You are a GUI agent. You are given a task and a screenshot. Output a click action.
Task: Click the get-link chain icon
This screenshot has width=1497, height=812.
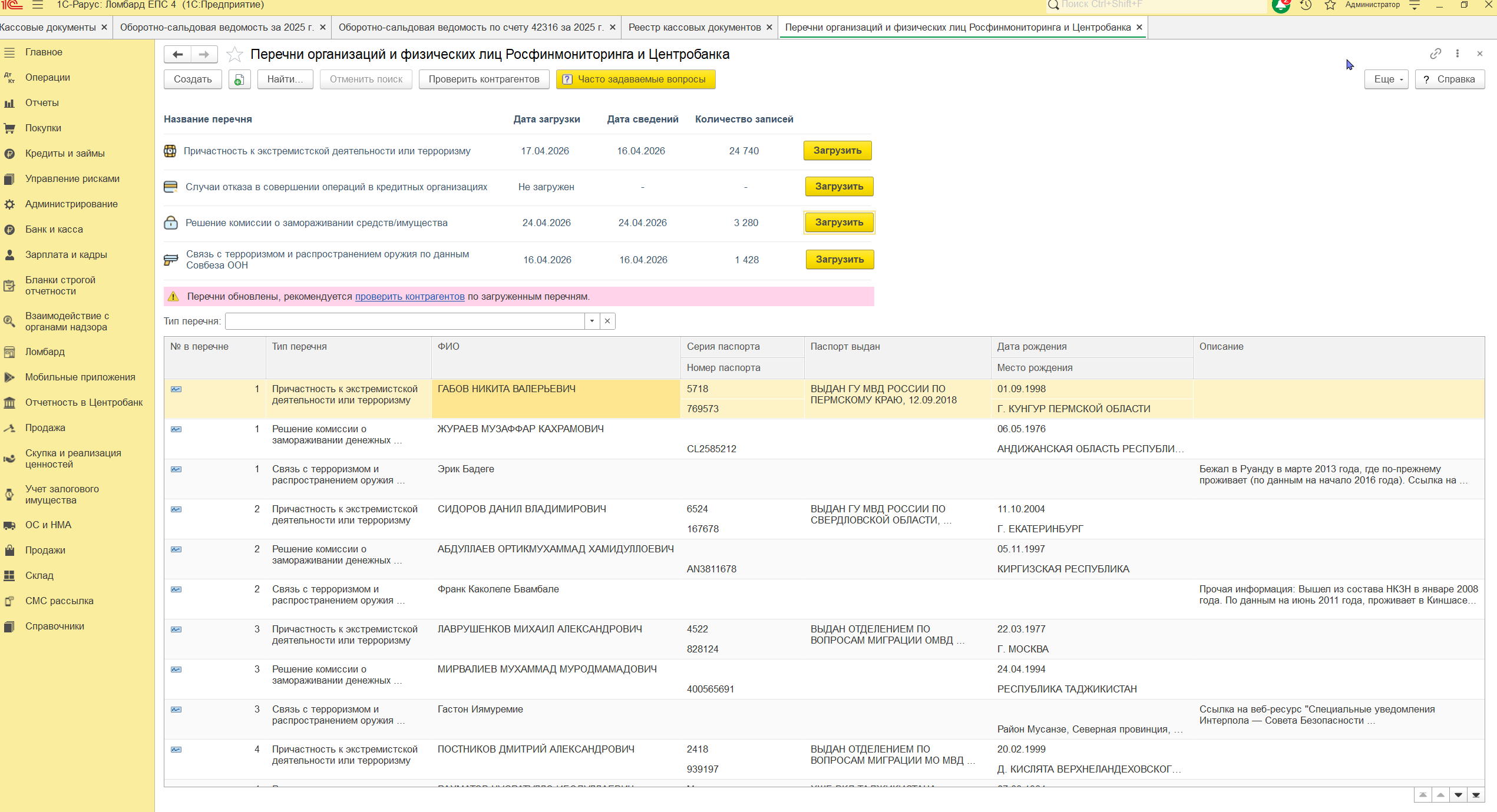(1435, 54)
